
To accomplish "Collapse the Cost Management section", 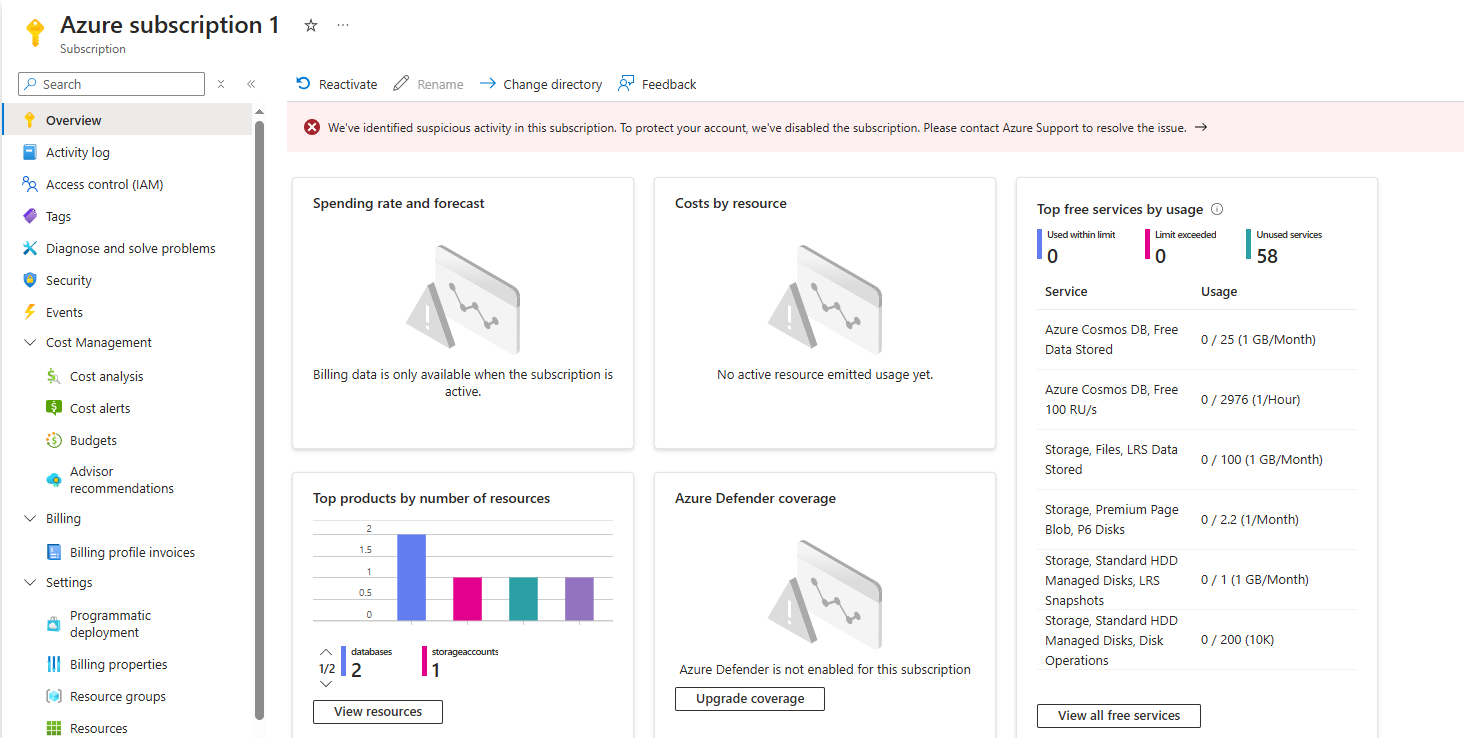I will 29,342.
